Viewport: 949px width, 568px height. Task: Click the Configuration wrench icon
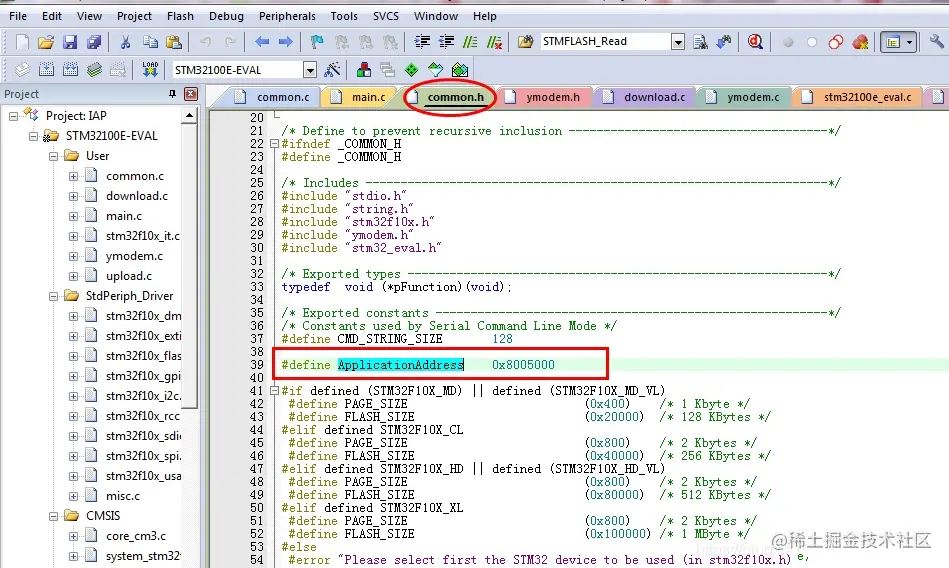tap(935, 42)
